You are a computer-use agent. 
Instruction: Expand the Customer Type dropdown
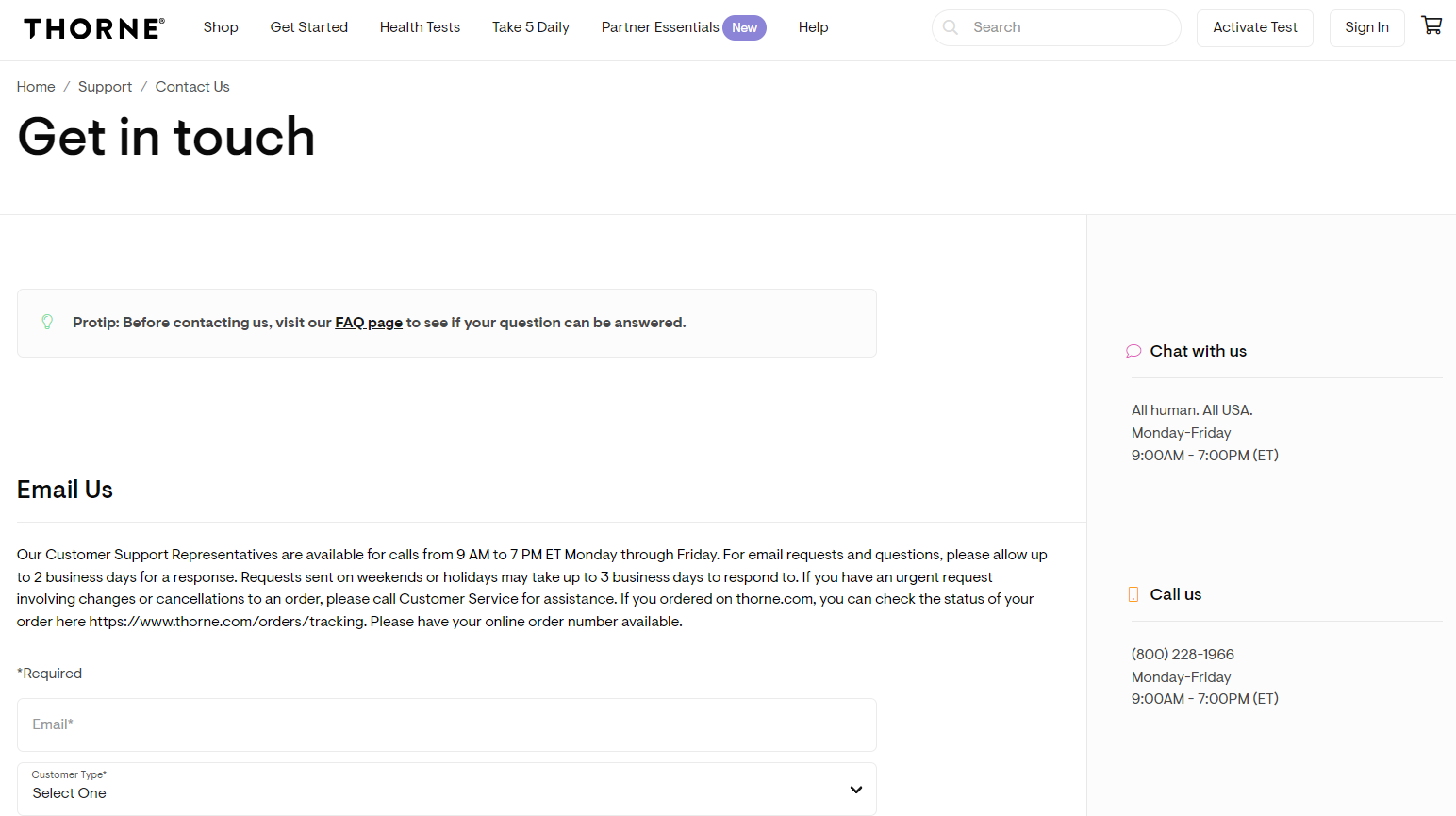click(447, 789)
